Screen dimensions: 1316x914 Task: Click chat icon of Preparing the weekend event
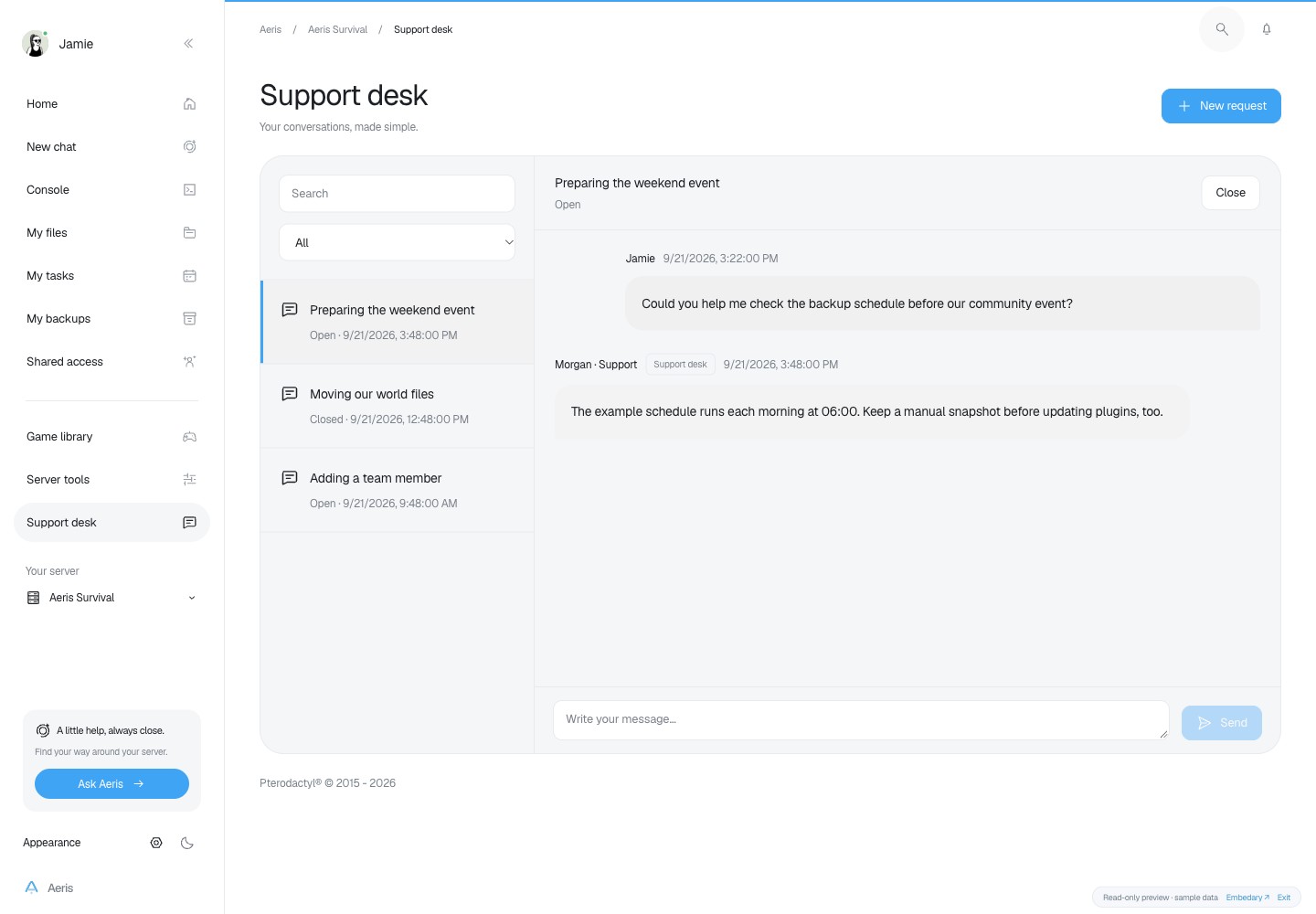pyautogui.click(x=290, y=310)
